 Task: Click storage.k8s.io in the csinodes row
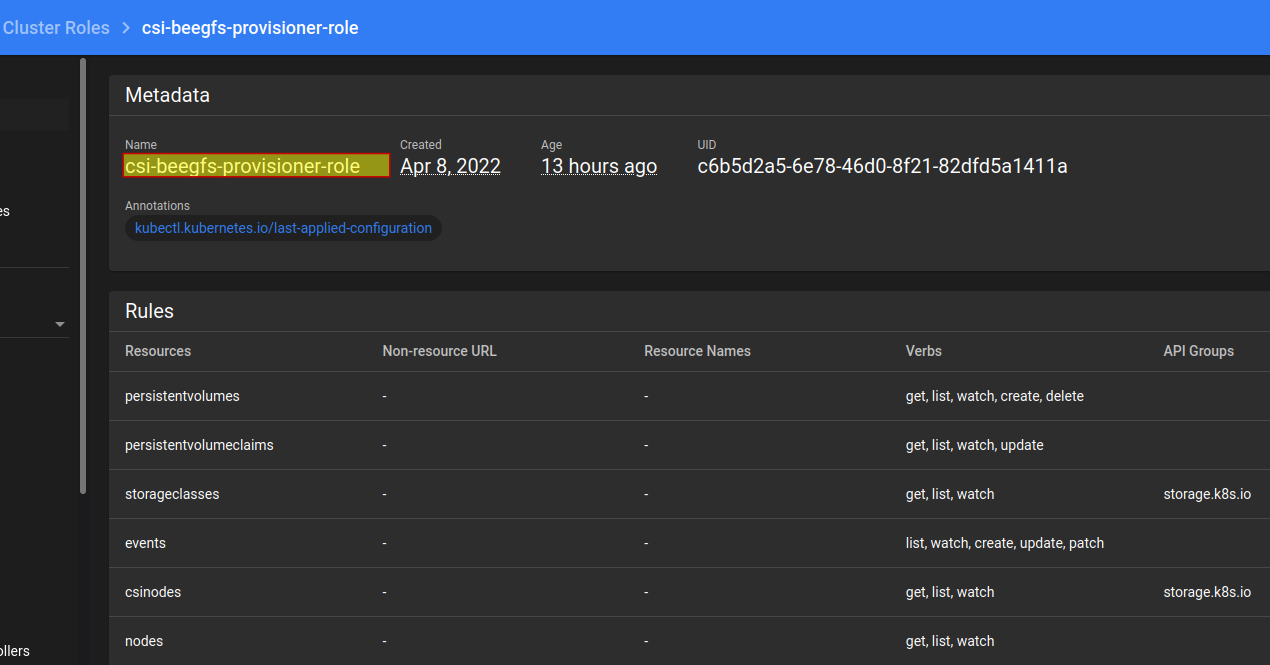(x=1207, y=592)
